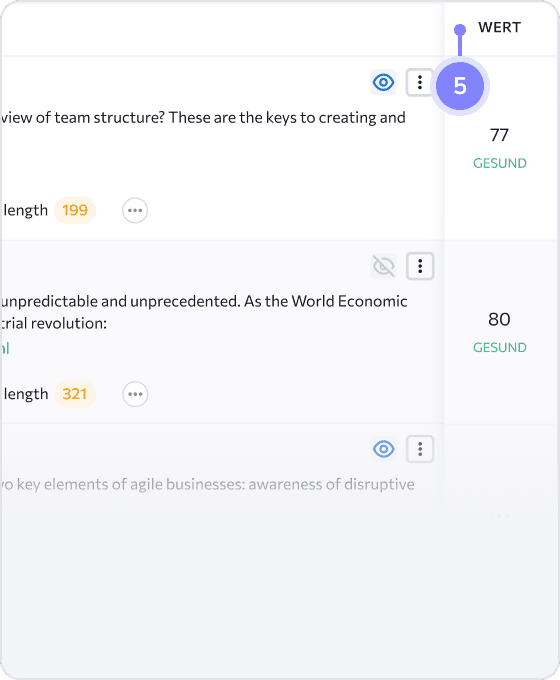Select the orange 321 length badge
The width and height of the screenshot is (560, 680).
click(75, 394)
